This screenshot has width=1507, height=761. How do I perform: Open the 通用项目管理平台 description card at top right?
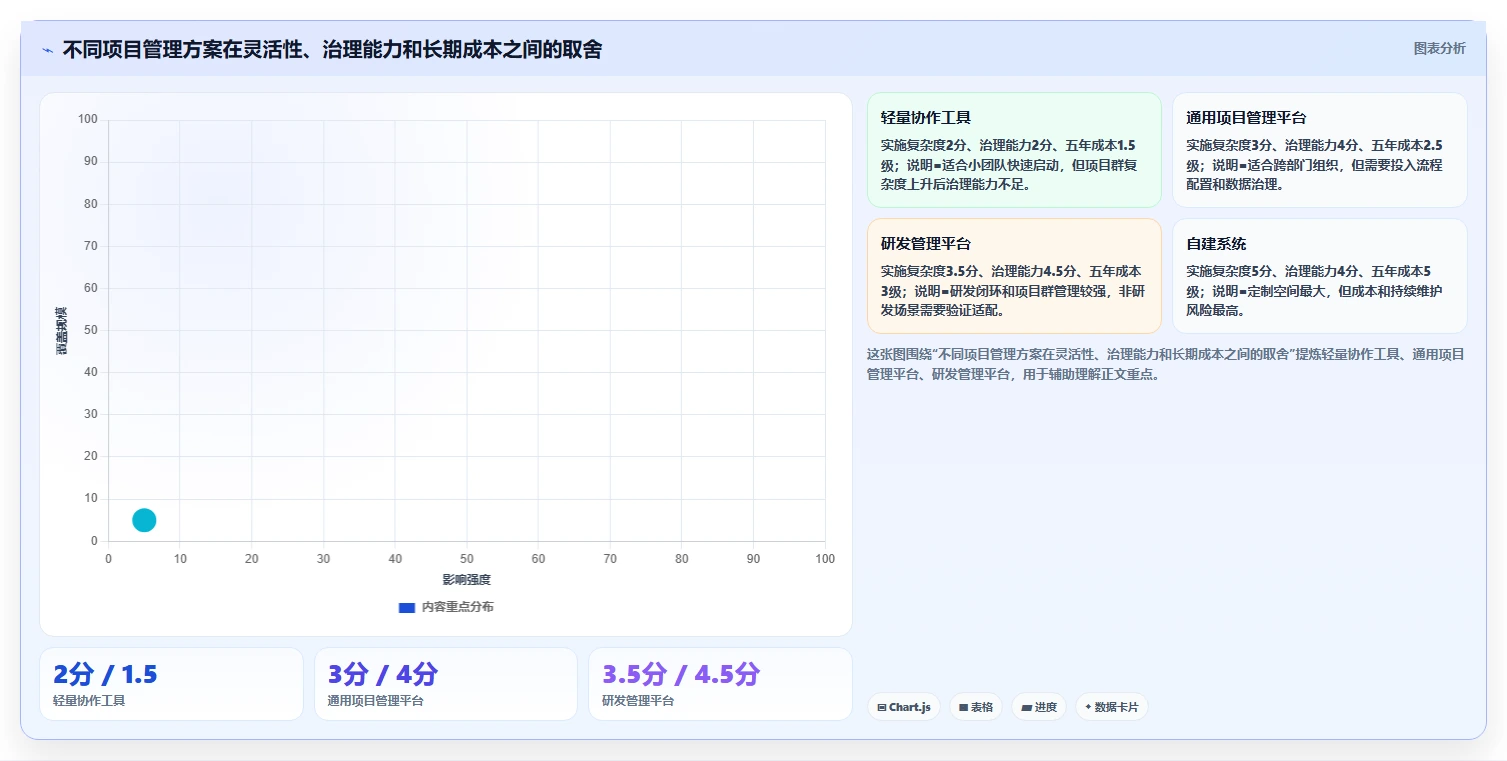(x=1320, y=150)
